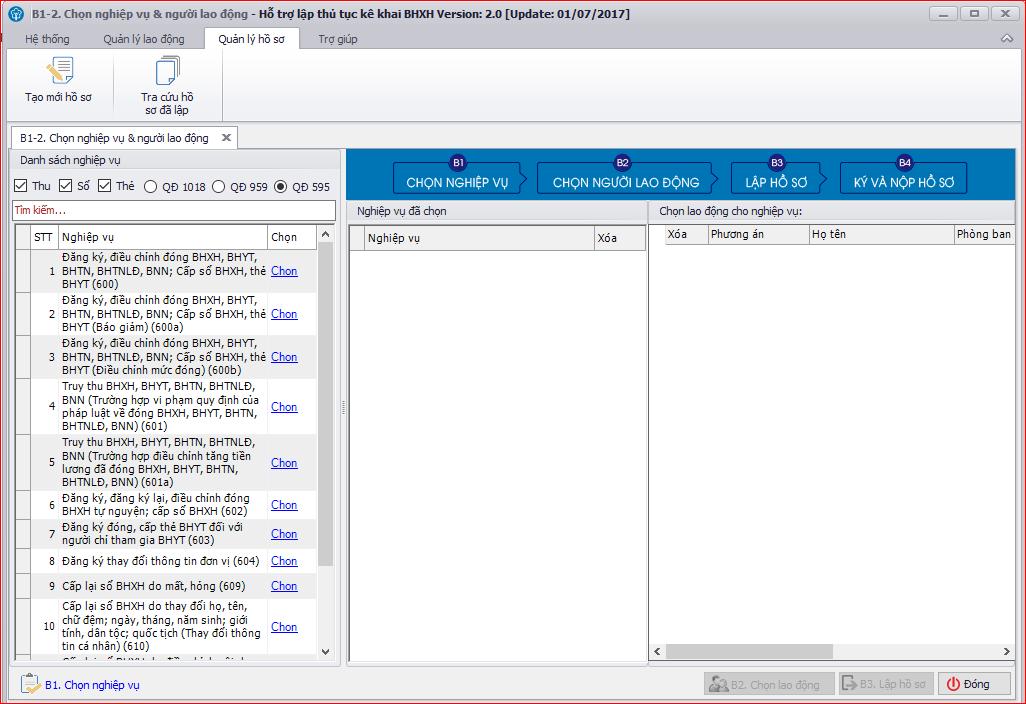Select the B3 Lập hồ sơ step banner
This screenshot has height=704, width=1026.
[776, 177]
